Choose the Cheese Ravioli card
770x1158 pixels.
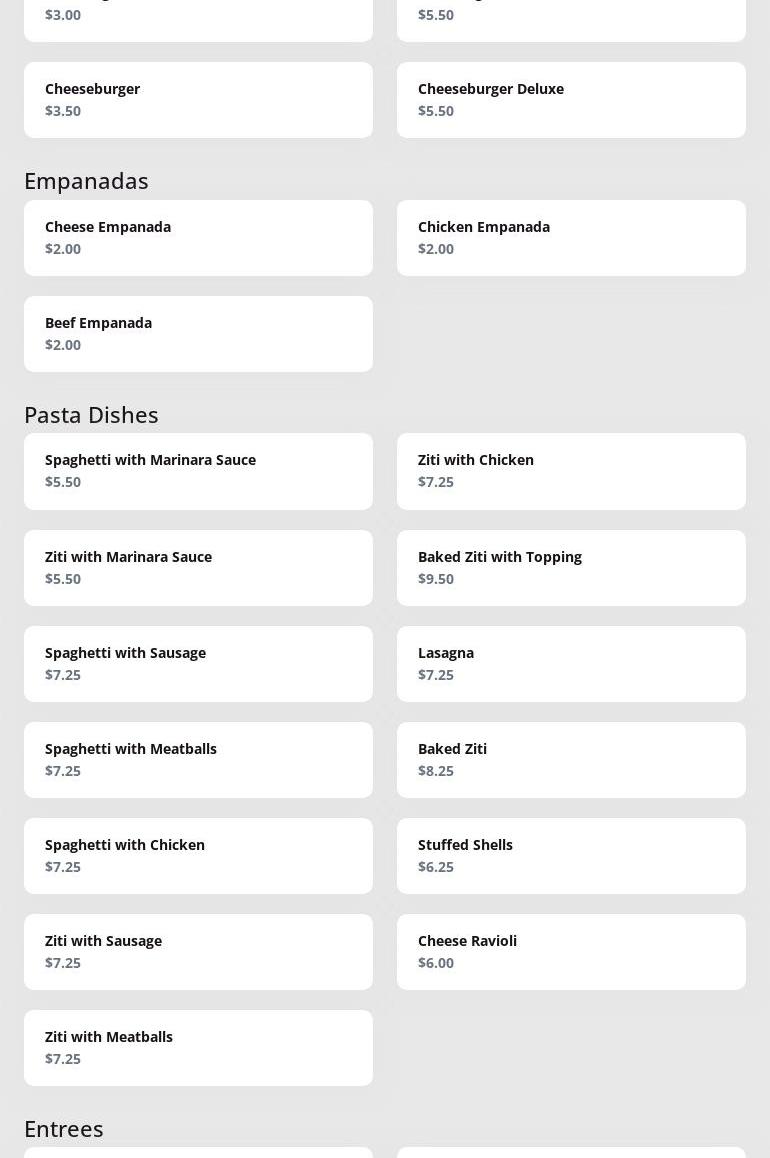pos(571,952)
